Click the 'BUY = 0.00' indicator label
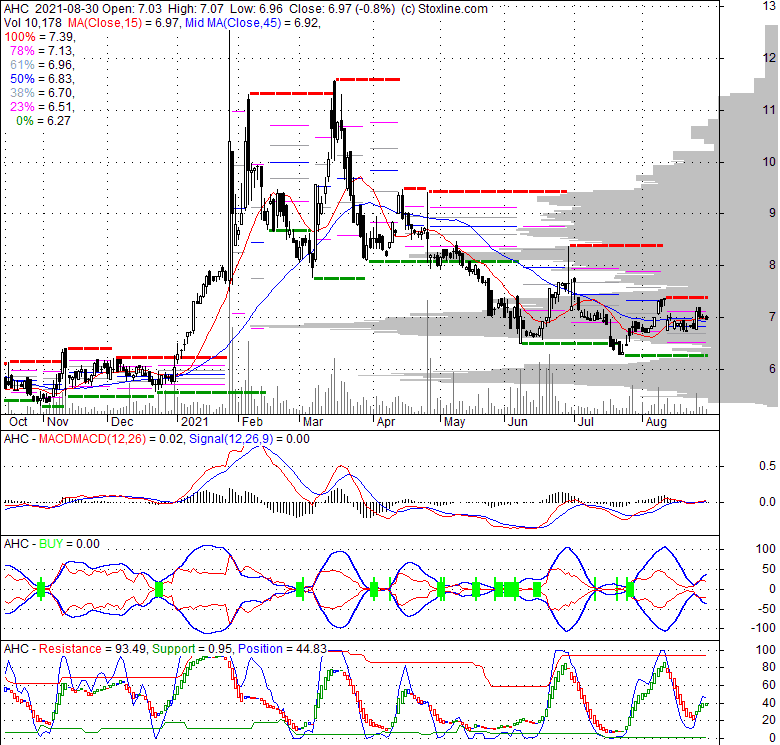 (x=69, y=544)
